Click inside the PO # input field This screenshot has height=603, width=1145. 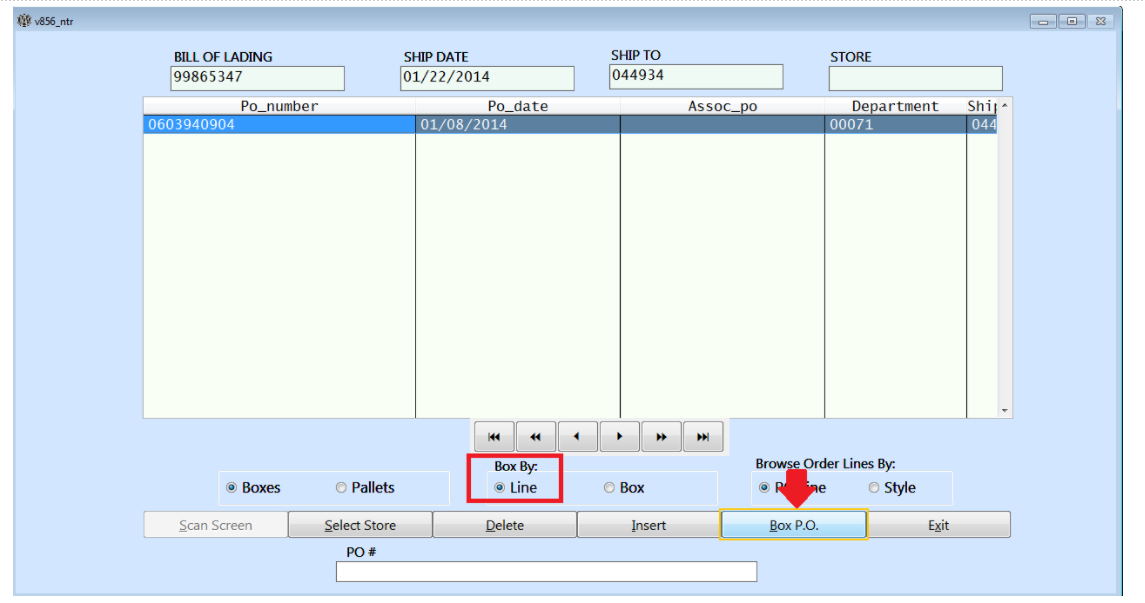tap(547, 571)
